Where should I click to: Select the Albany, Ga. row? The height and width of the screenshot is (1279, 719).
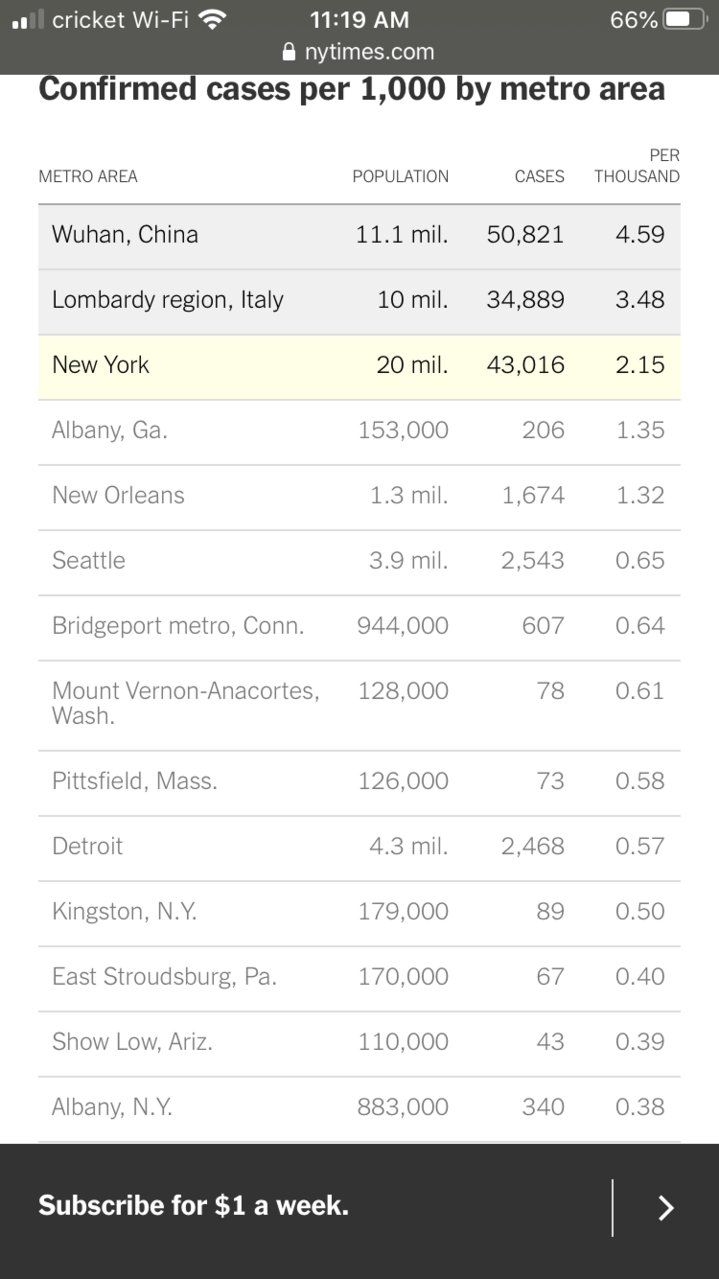pyautogui.click(x=359, y=431)
